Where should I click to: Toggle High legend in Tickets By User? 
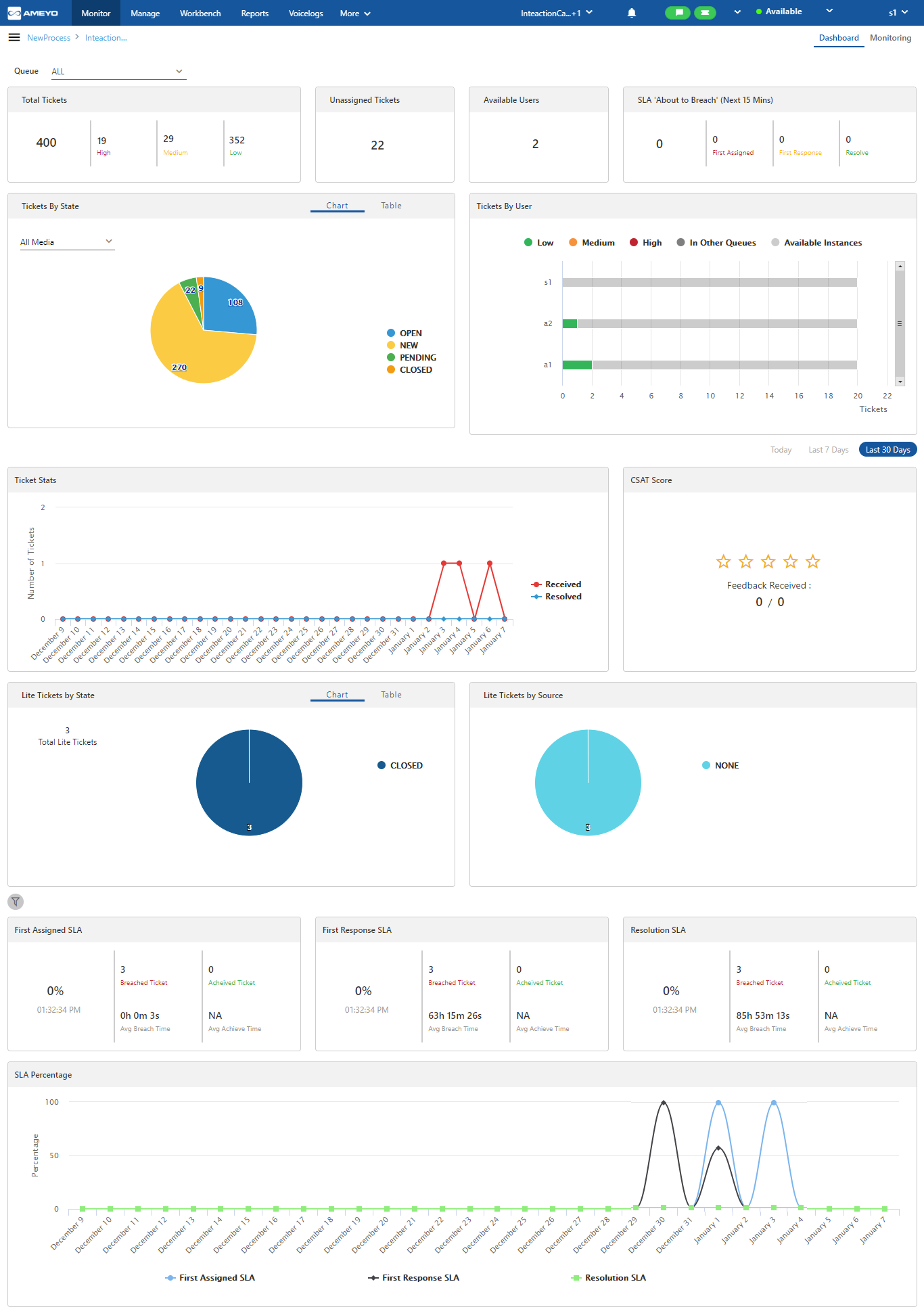click(x=646, y=243)
